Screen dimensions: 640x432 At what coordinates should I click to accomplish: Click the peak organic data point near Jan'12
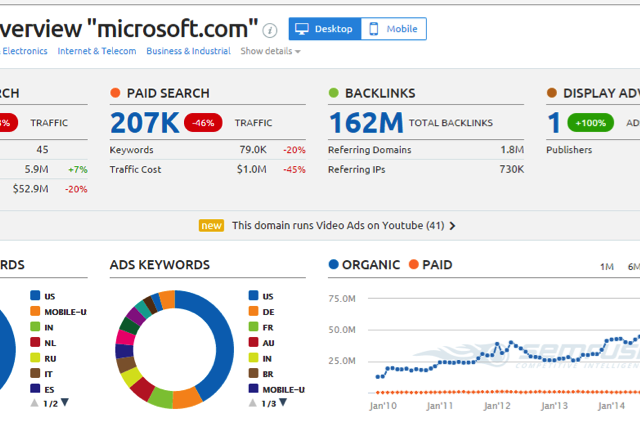[497, 344]
